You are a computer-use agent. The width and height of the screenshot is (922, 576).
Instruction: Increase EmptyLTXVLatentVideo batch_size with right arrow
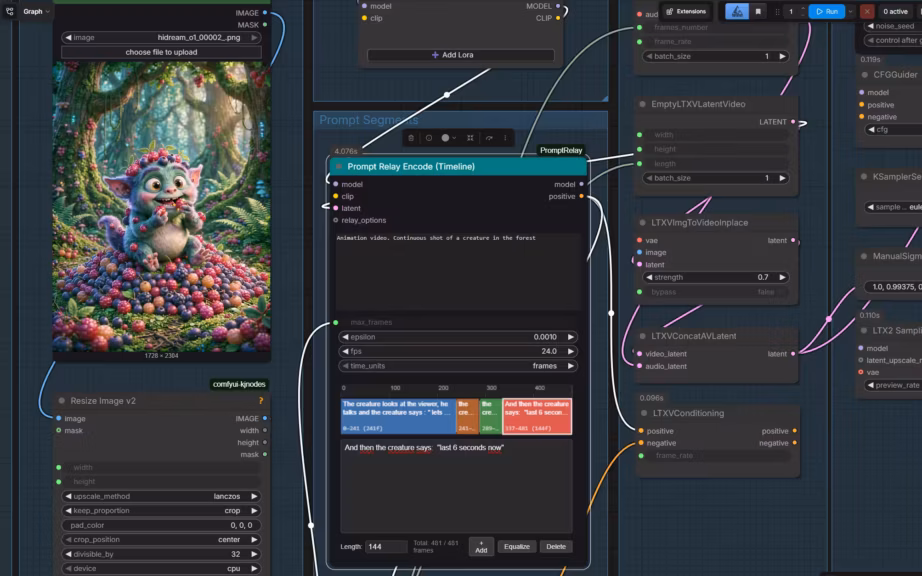[782, 178]
